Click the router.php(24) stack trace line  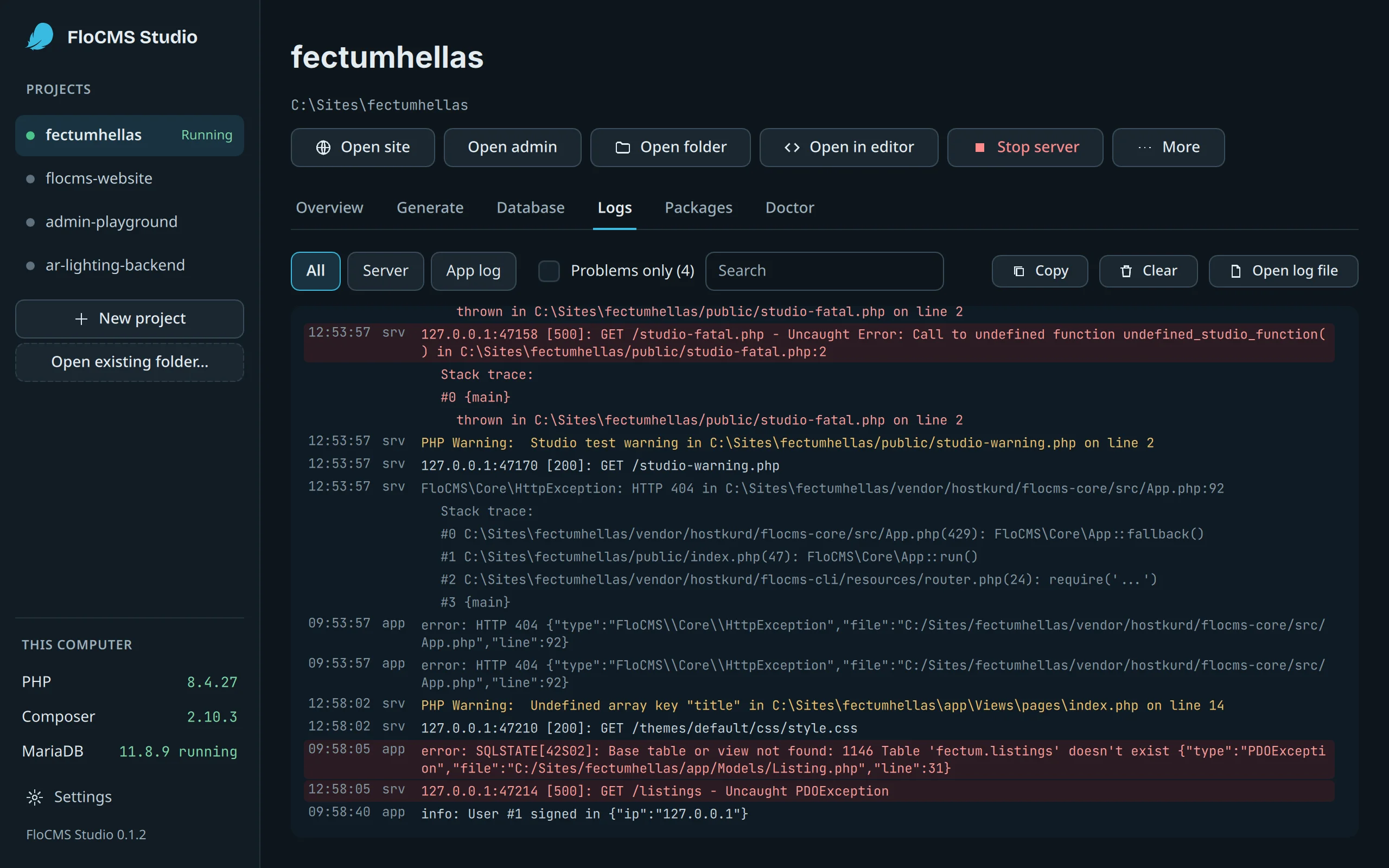point(798,580)
